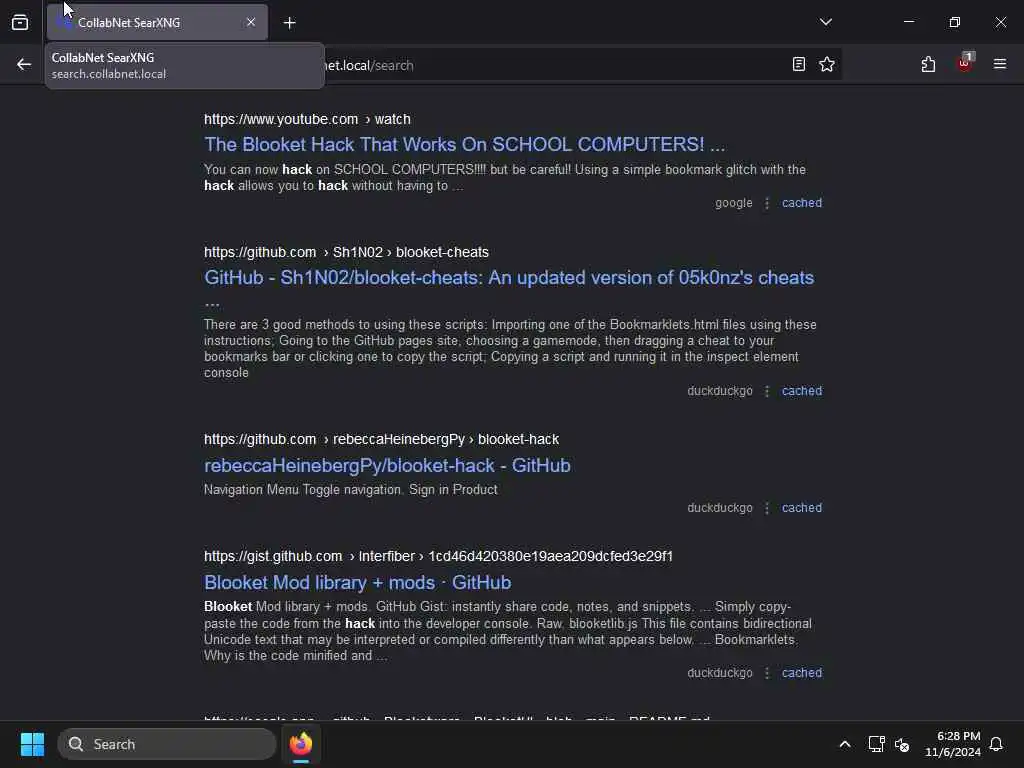Expand options dots for rebeccaHeinebergPy result
The image size is (1024, 768).
click(767, 508)
